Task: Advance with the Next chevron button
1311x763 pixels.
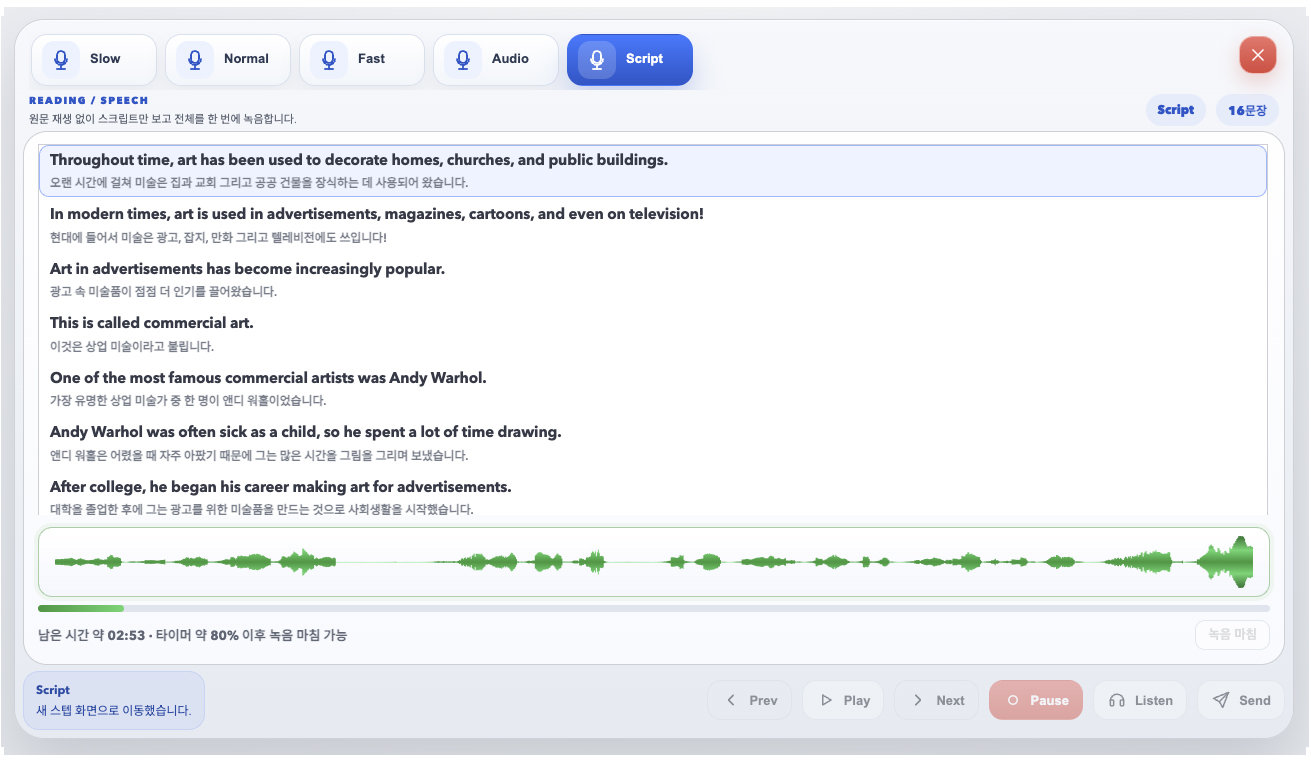Action: [937, 701]
